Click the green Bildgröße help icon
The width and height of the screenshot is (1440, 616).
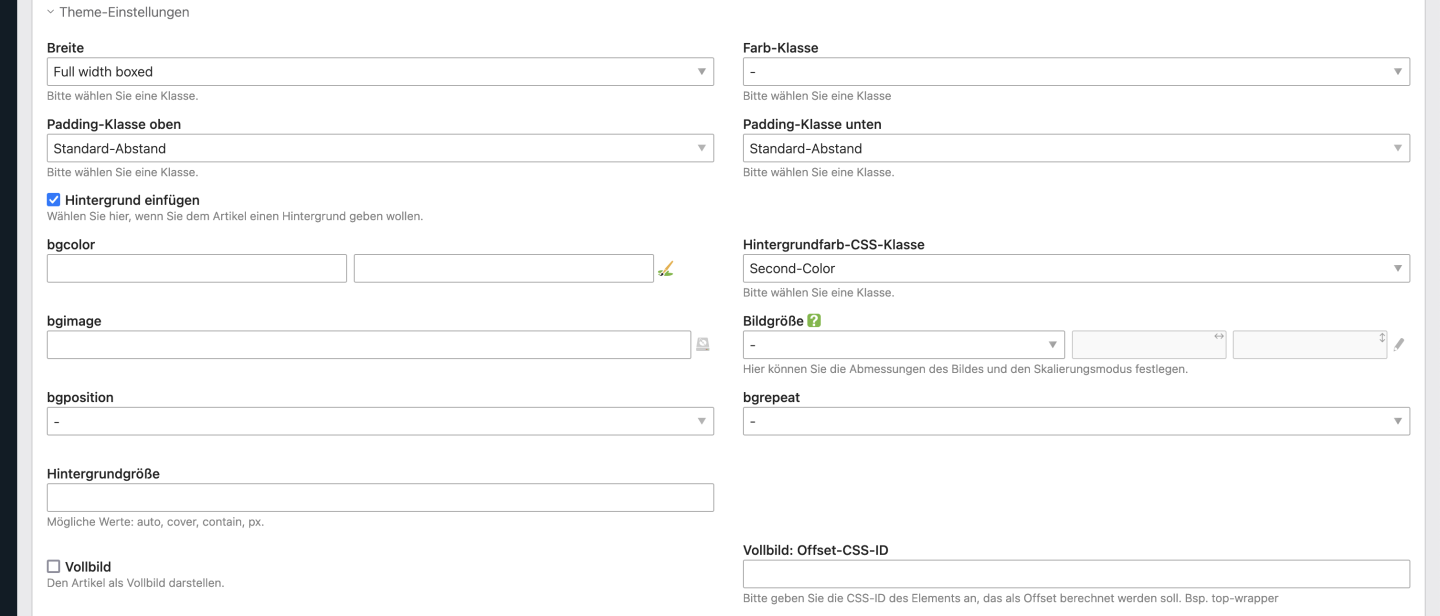click(814, 321)
